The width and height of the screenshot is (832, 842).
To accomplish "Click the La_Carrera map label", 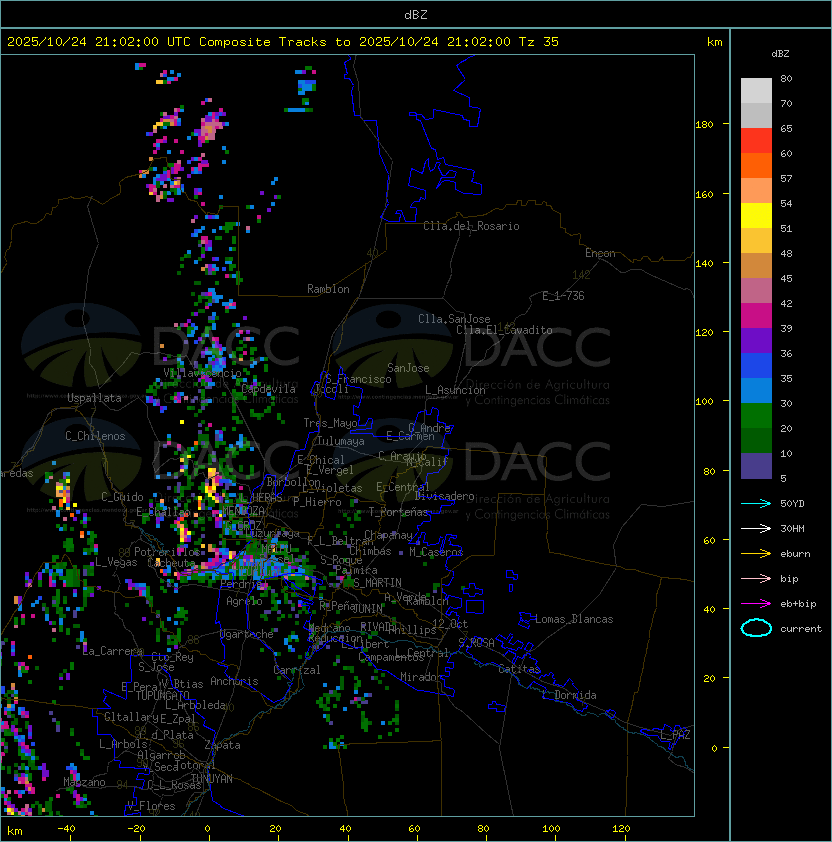I will 113,651.
